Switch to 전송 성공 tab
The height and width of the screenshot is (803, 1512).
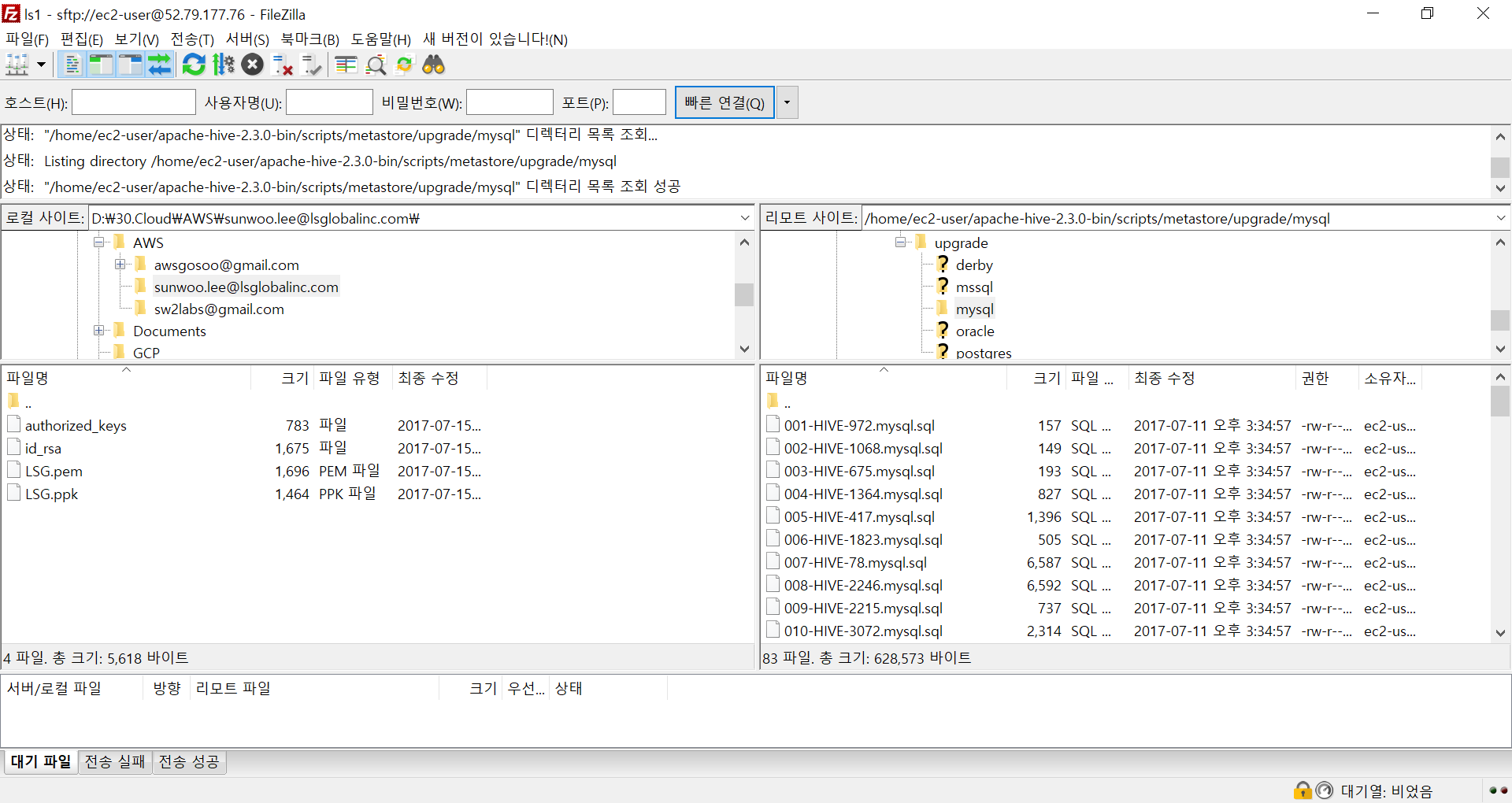[189, 761]
